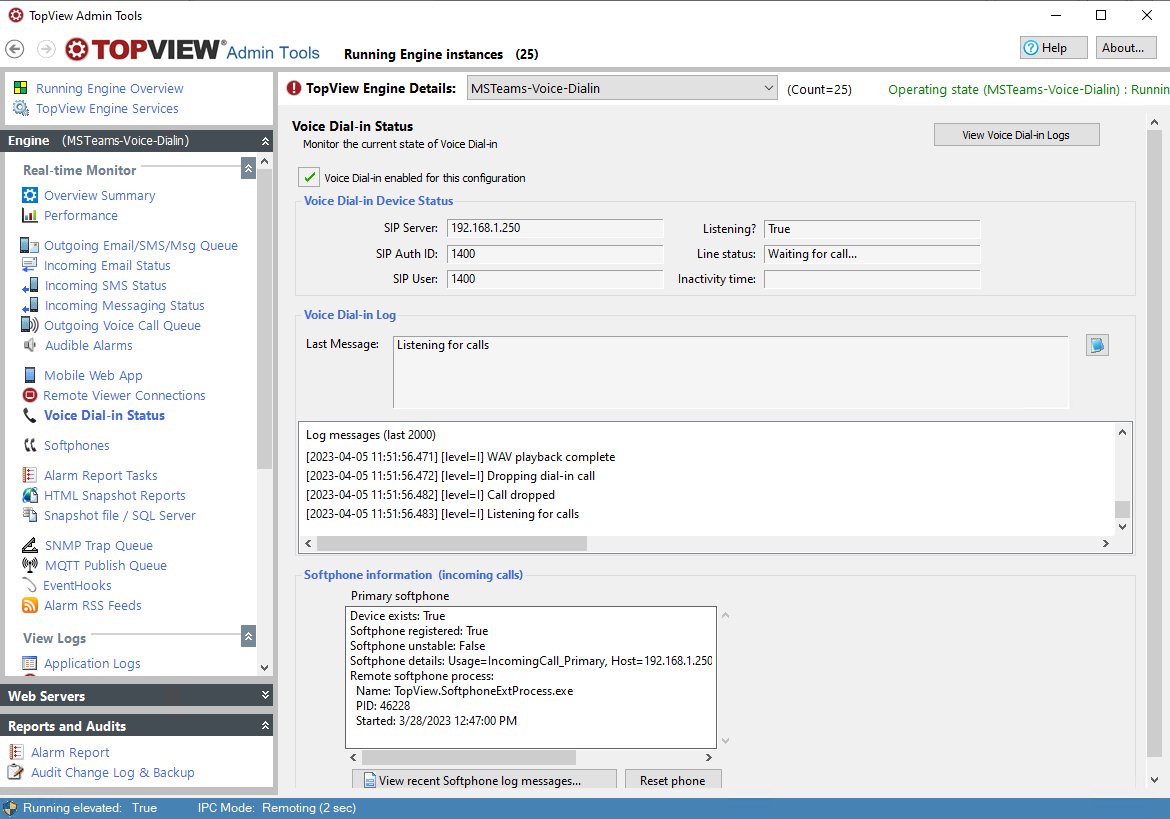Click the Incoming SMS Status icon

point(31,286)
